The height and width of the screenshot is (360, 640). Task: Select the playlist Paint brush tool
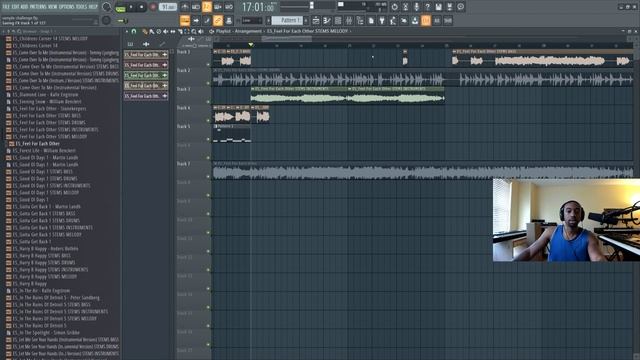coord(151,31)
